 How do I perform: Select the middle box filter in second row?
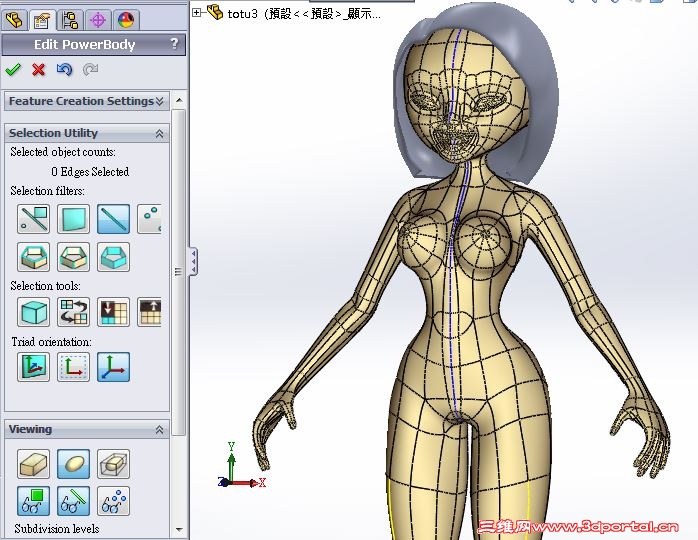pos(73,257)
